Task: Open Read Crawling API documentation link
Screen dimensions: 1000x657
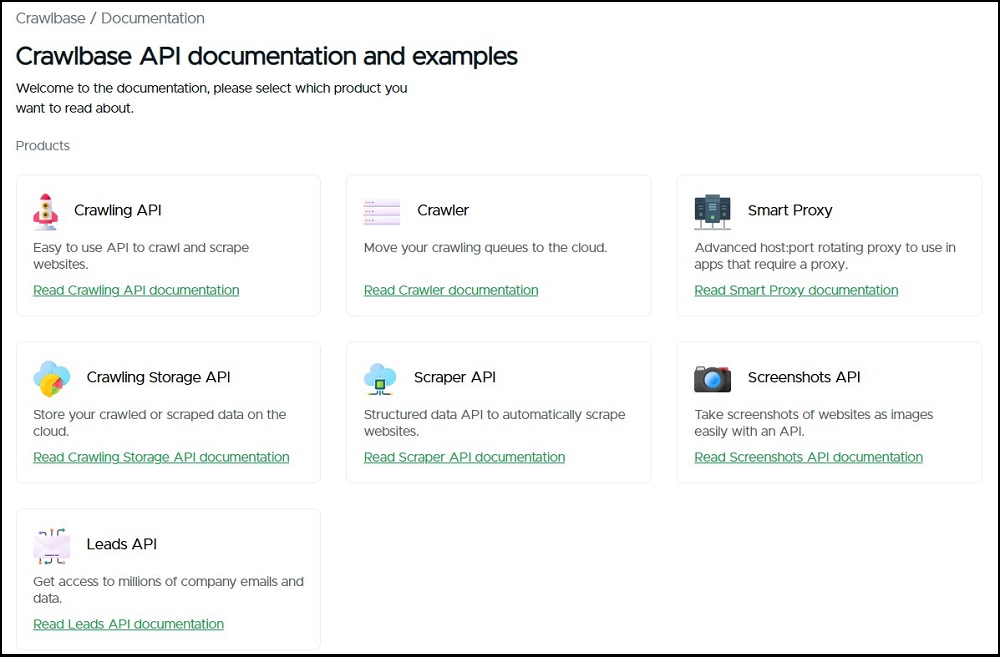Action: tap(136, 290)
